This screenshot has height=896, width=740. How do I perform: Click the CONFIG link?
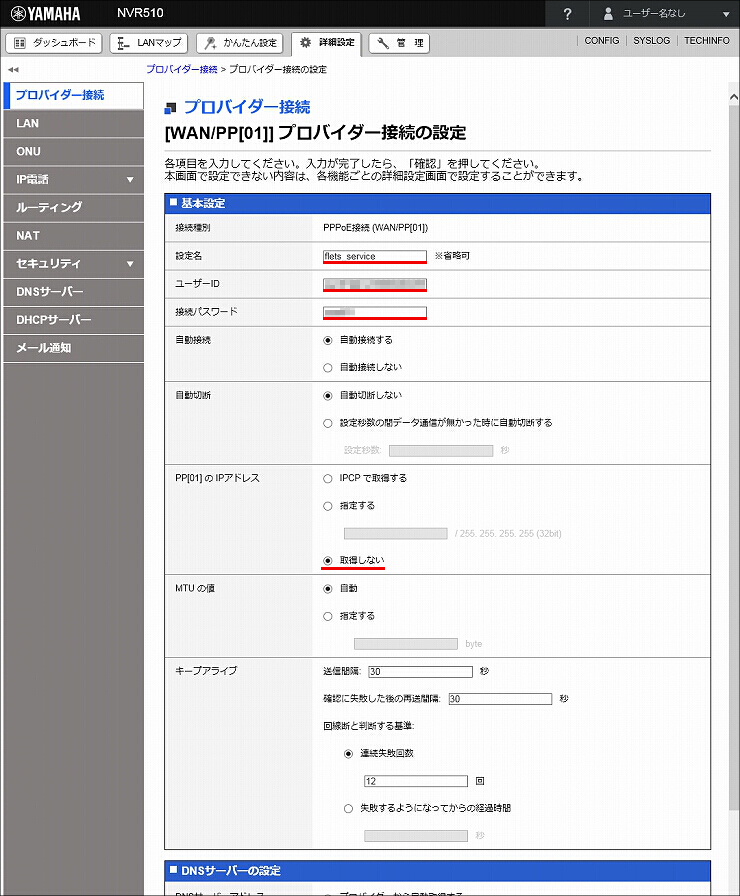601,41
